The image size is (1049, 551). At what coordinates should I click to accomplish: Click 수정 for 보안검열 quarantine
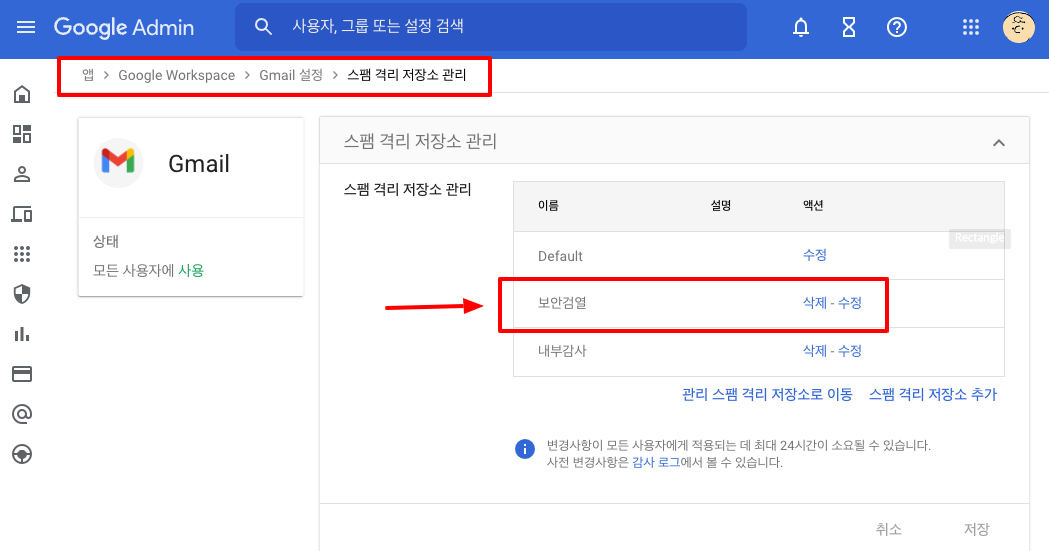(x=850, y=303)
